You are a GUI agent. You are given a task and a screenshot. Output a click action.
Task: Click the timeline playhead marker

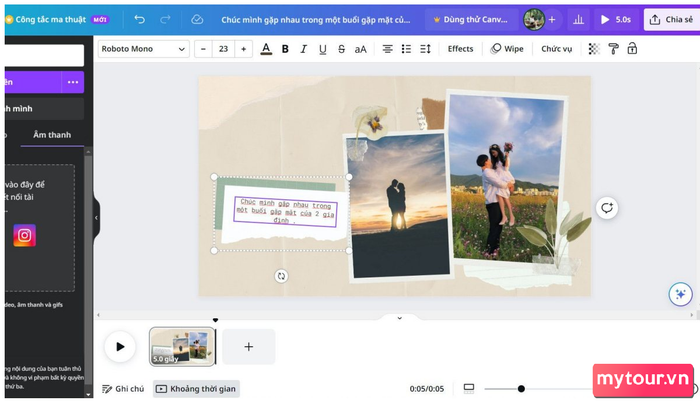[216, 320]
